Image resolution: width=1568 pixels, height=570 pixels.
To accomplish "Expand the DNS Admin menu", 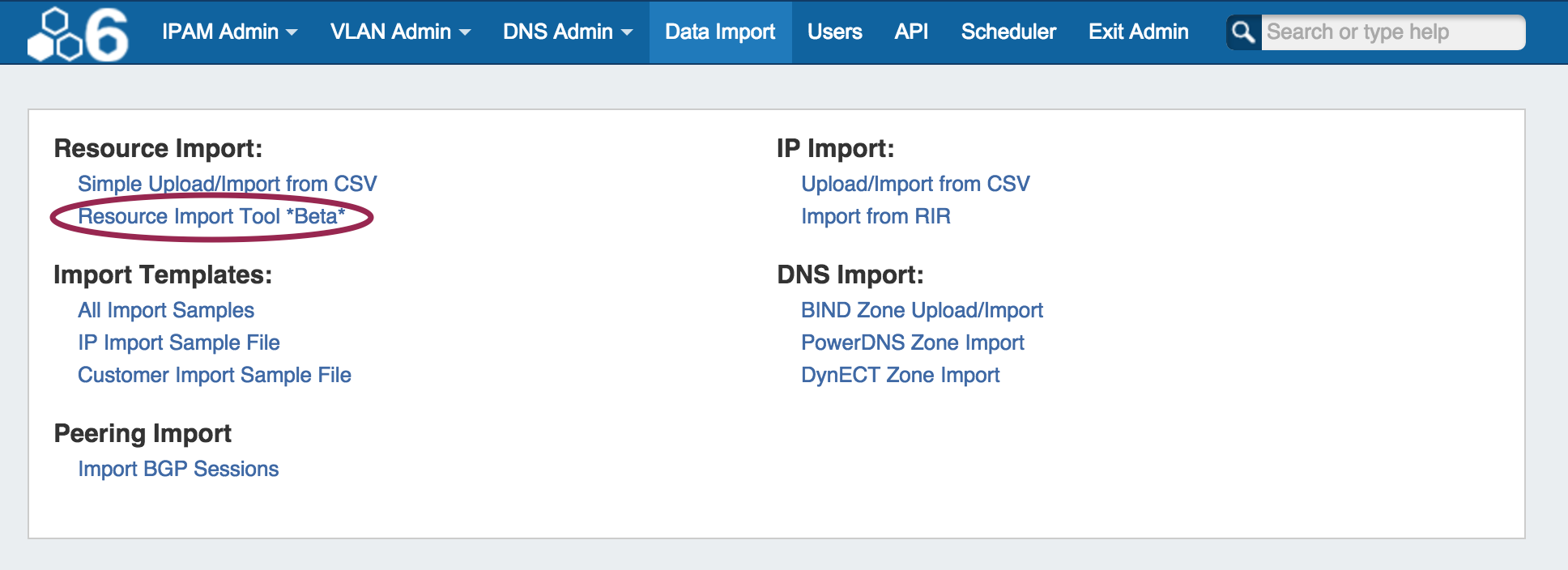I will 567,32.
